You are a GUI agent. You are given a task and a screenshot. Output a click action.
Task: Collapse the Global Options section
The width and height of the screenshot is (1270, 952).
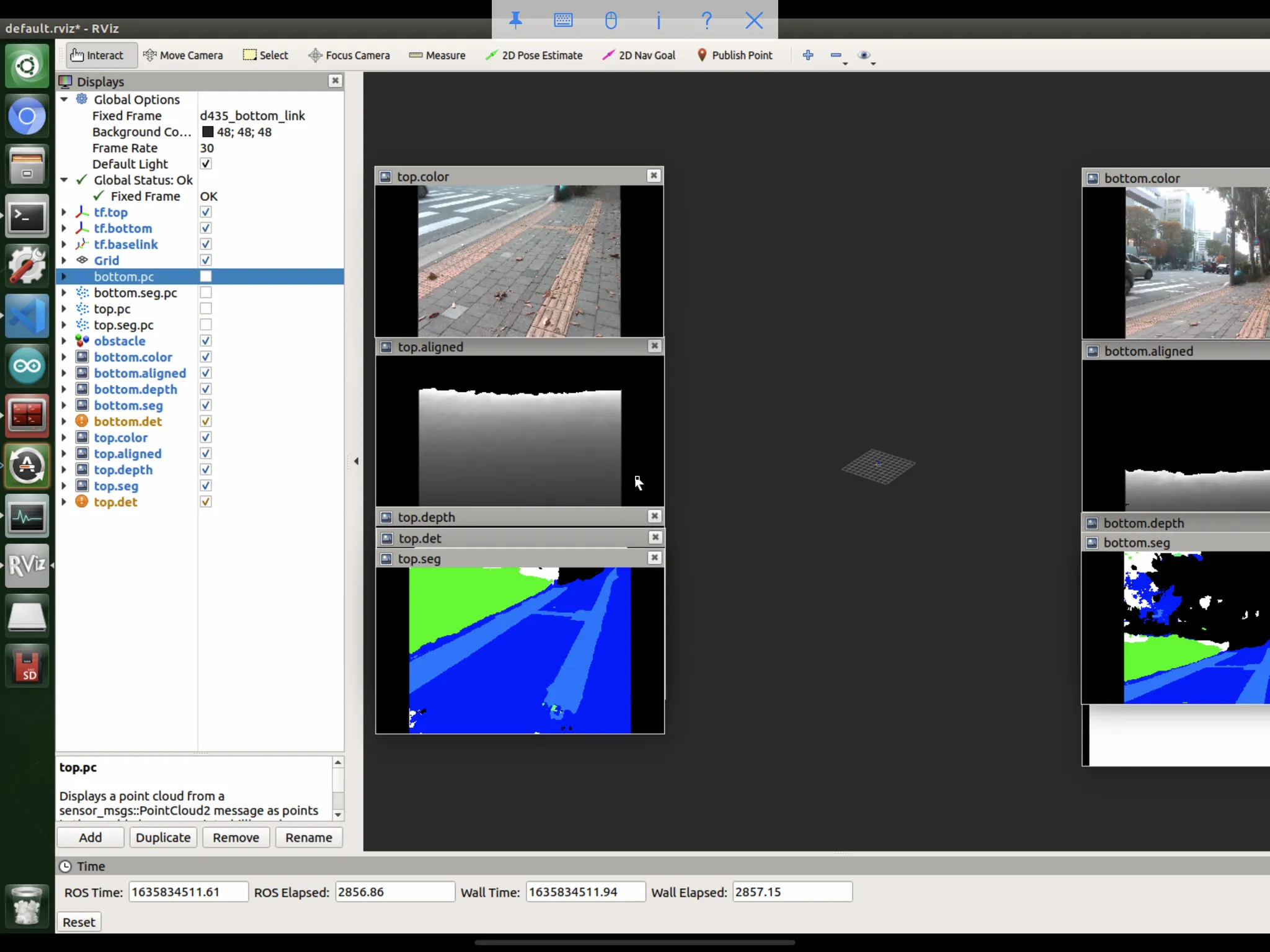pos(64,99)
